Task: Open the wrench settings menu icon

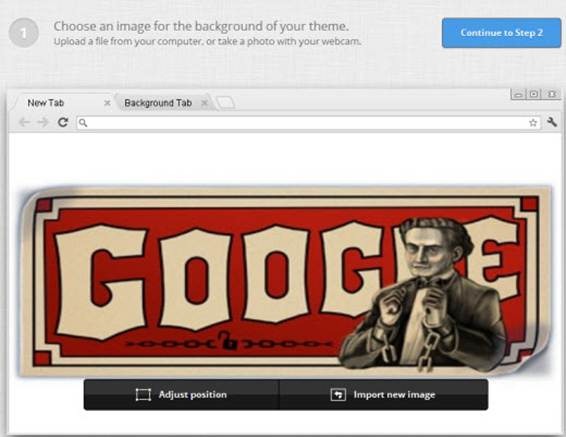Action: (x=552, y=122)
